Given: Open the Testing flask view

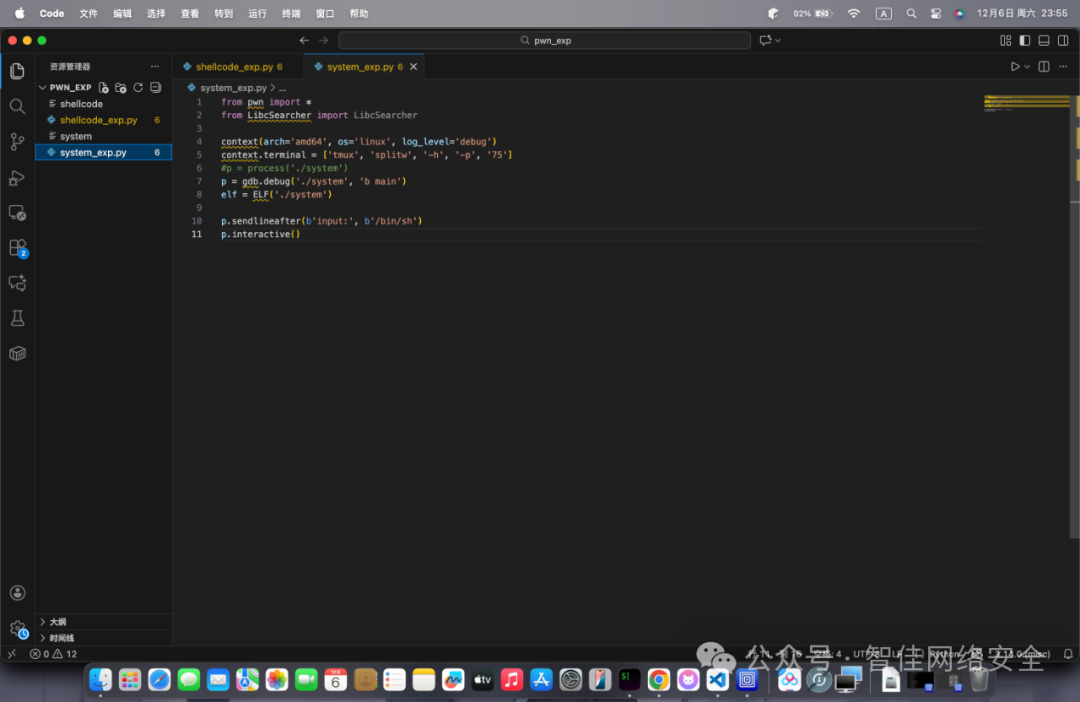Looking at the screenshot, I should point(17,318).
